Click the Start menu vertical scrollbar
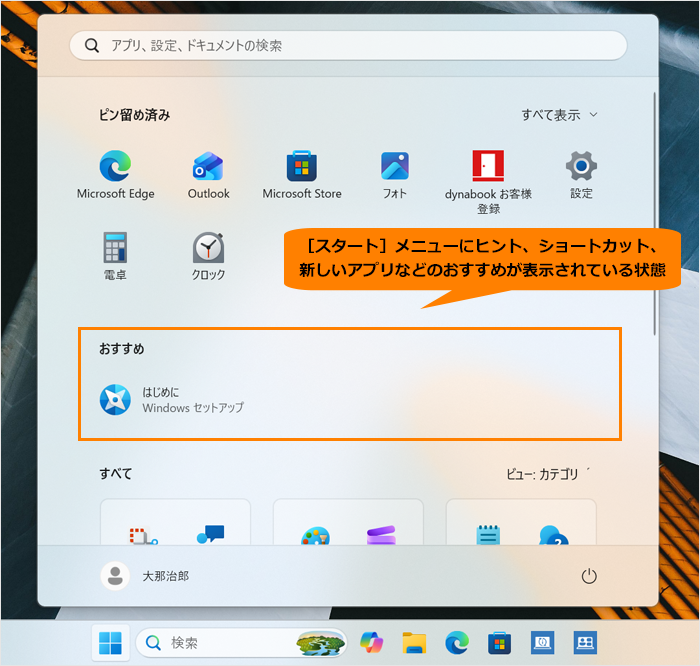The height and width of the screenshot is (666, 700). pyautogui.click(x=654, y=213)
